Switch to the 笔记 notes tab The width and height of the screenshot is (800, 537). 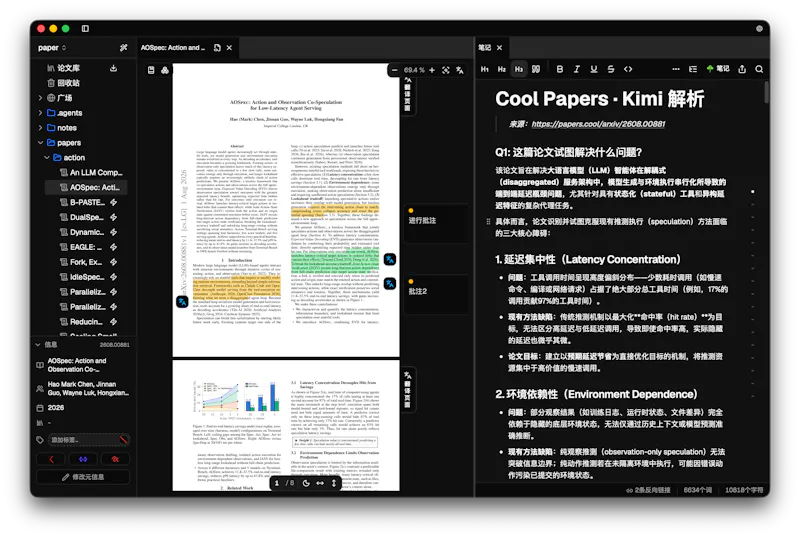[485, 47]
